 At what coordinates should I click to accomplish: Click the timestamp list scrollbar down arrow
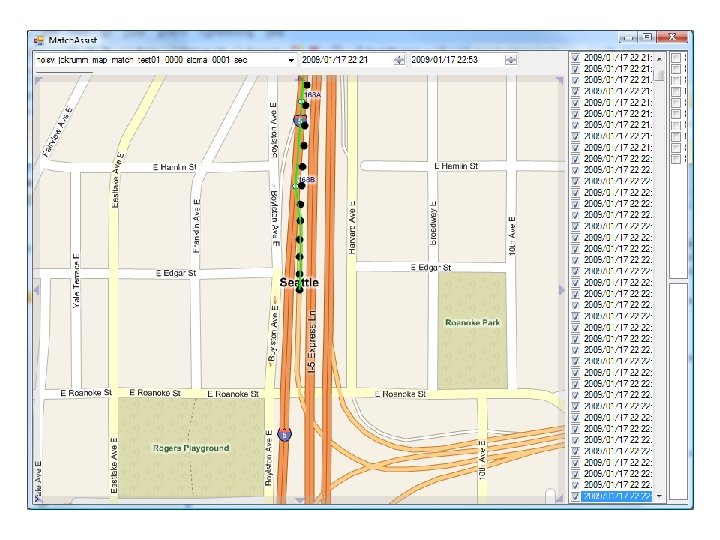pos(659,496)
